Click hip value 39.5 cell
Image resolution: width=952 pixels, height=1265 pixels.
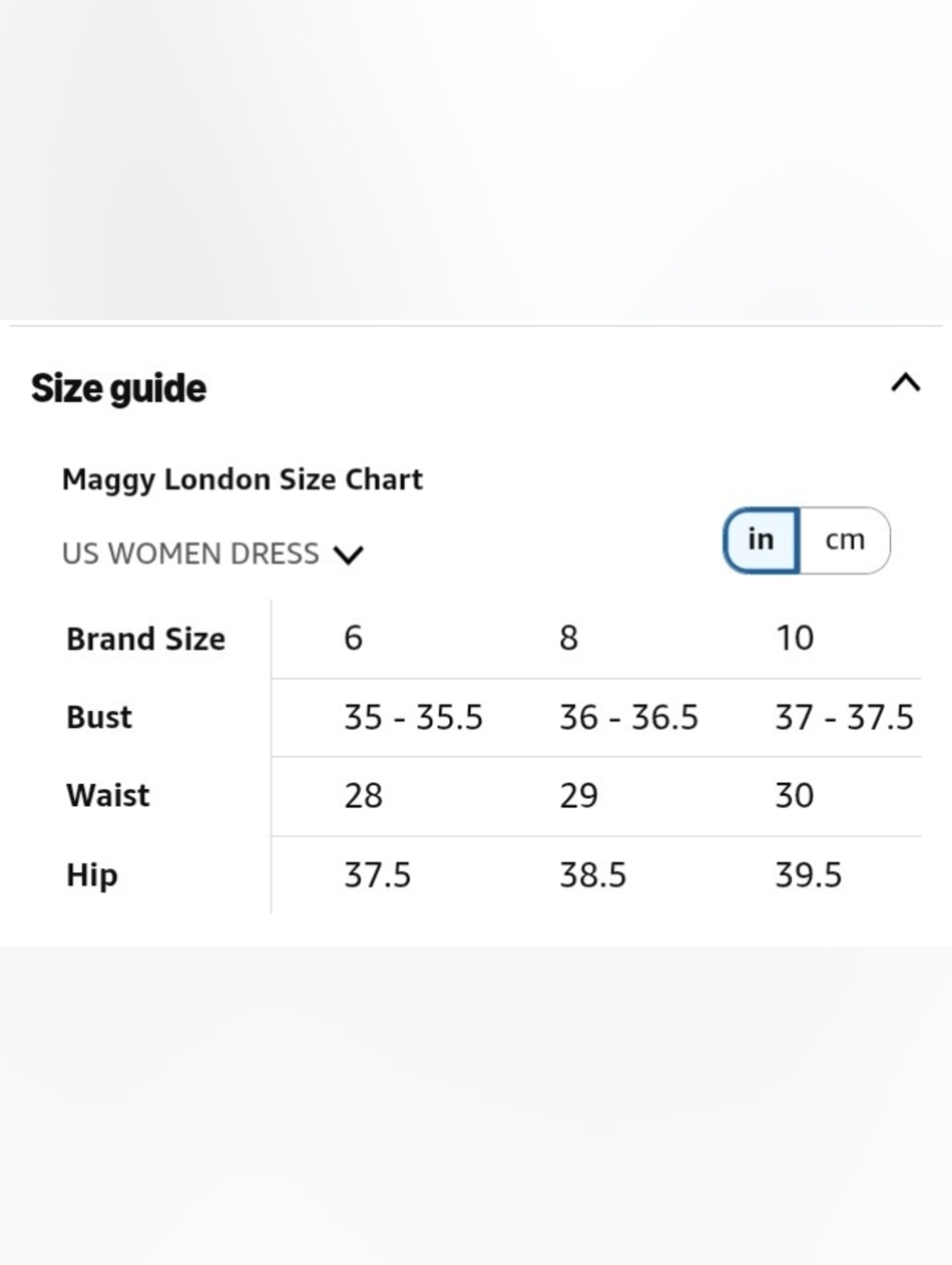click(808, 875)
